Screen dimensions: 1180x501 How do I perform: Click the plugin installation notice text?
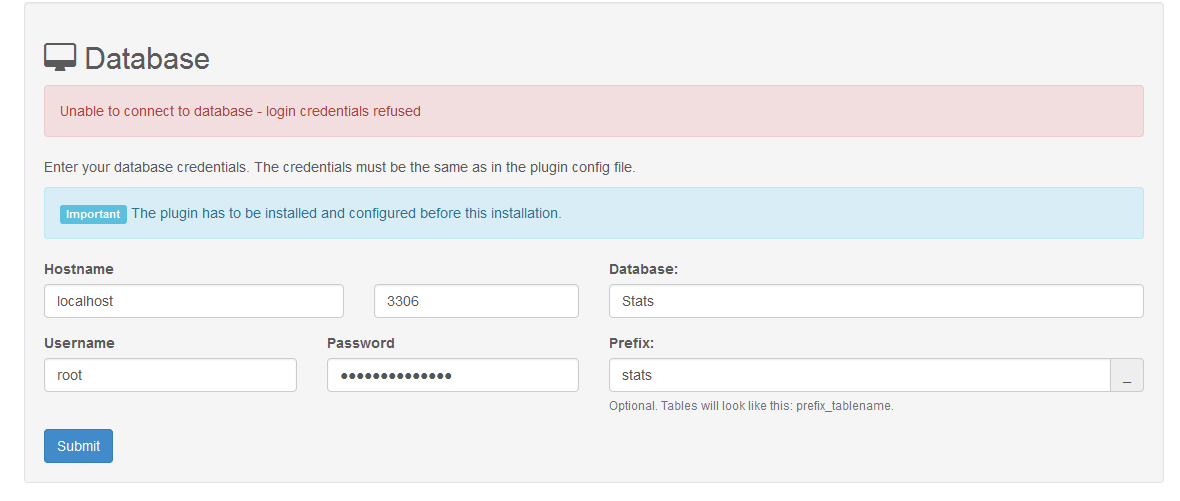tap(346, 213)
